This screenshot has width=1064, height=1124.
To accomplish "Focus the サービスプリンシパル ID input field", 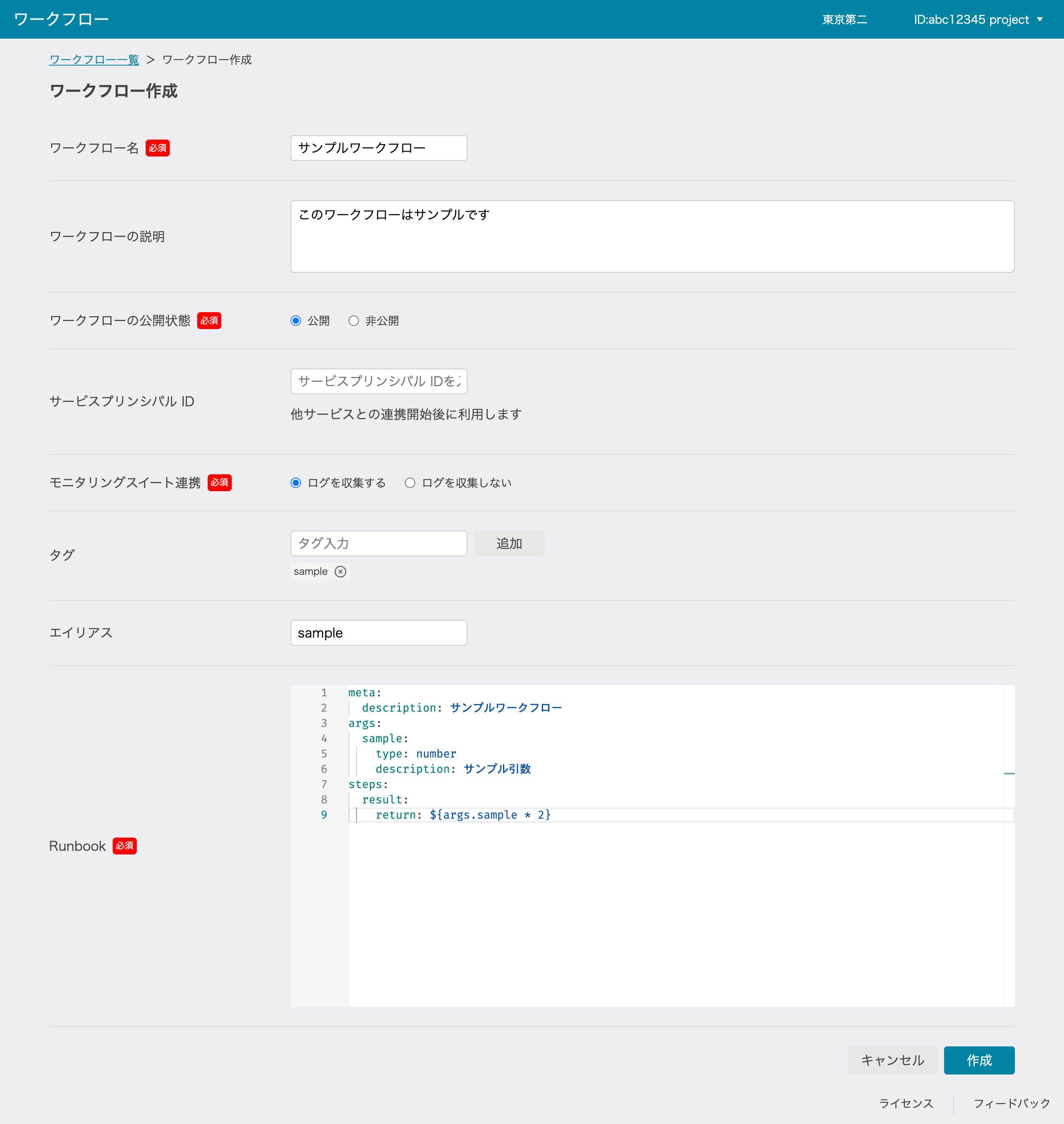I will coord(379,381).
